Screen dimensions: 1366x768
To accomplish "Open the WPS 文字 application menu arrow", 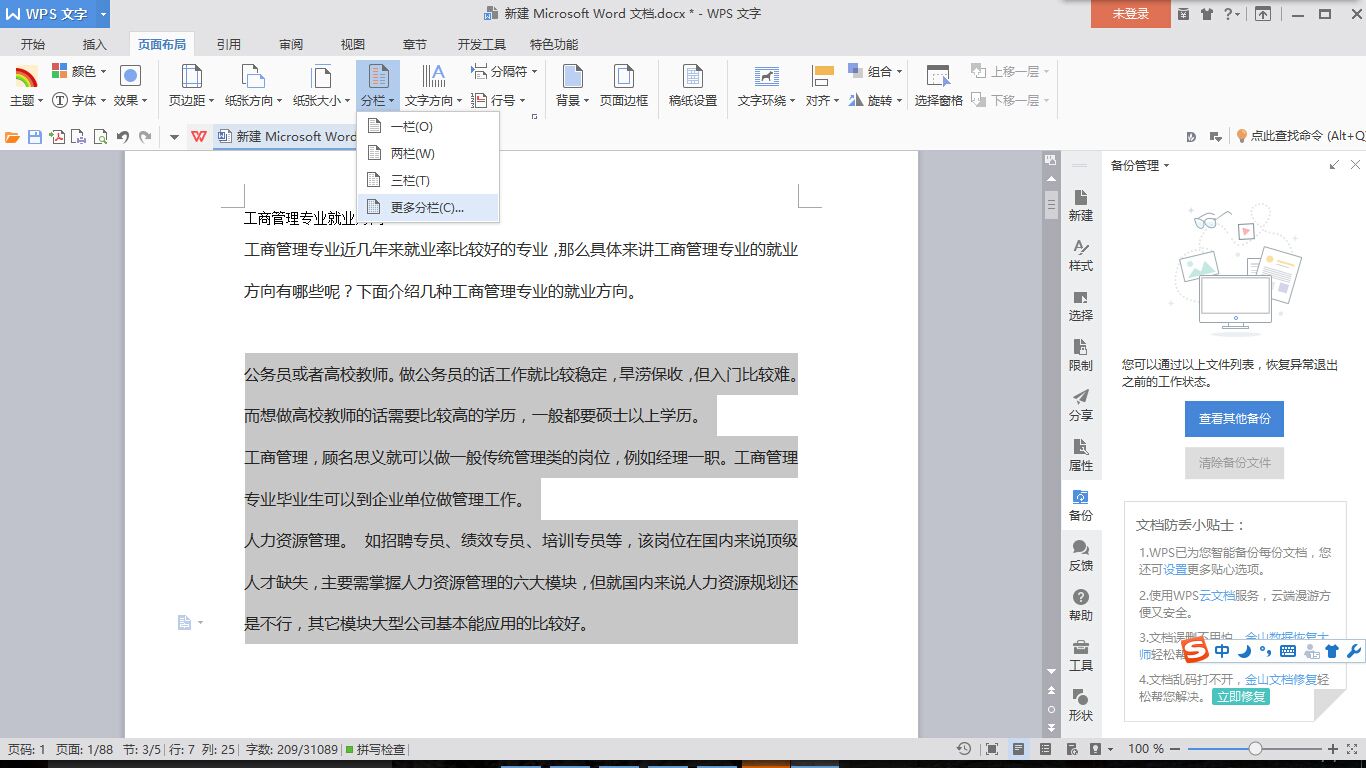I will 103,14.
